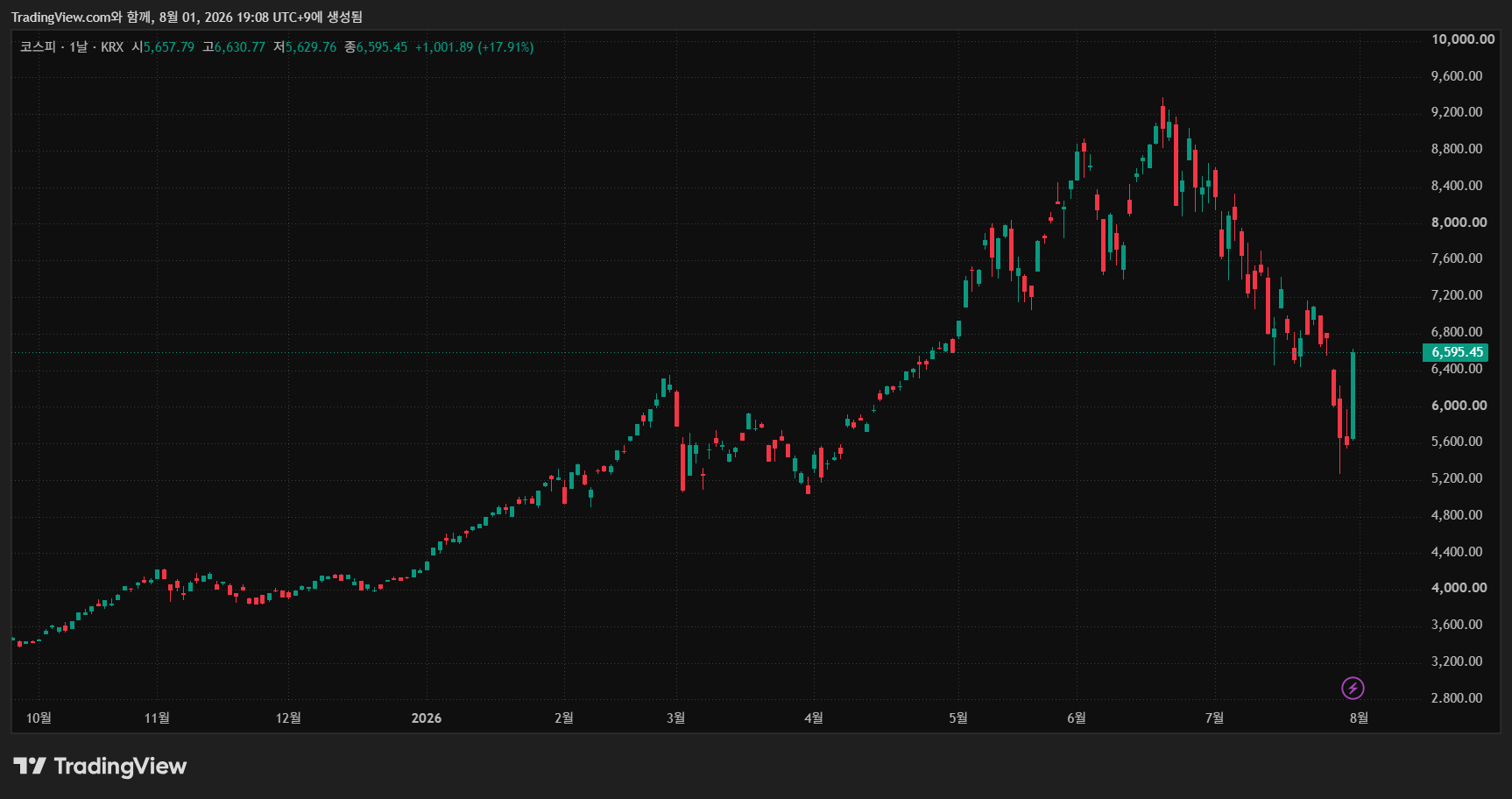Image resolution: width=1512 pixels, height=799 pixels.
Task: Click the purple lightning bolt icon
Action: coord(1353,688)
